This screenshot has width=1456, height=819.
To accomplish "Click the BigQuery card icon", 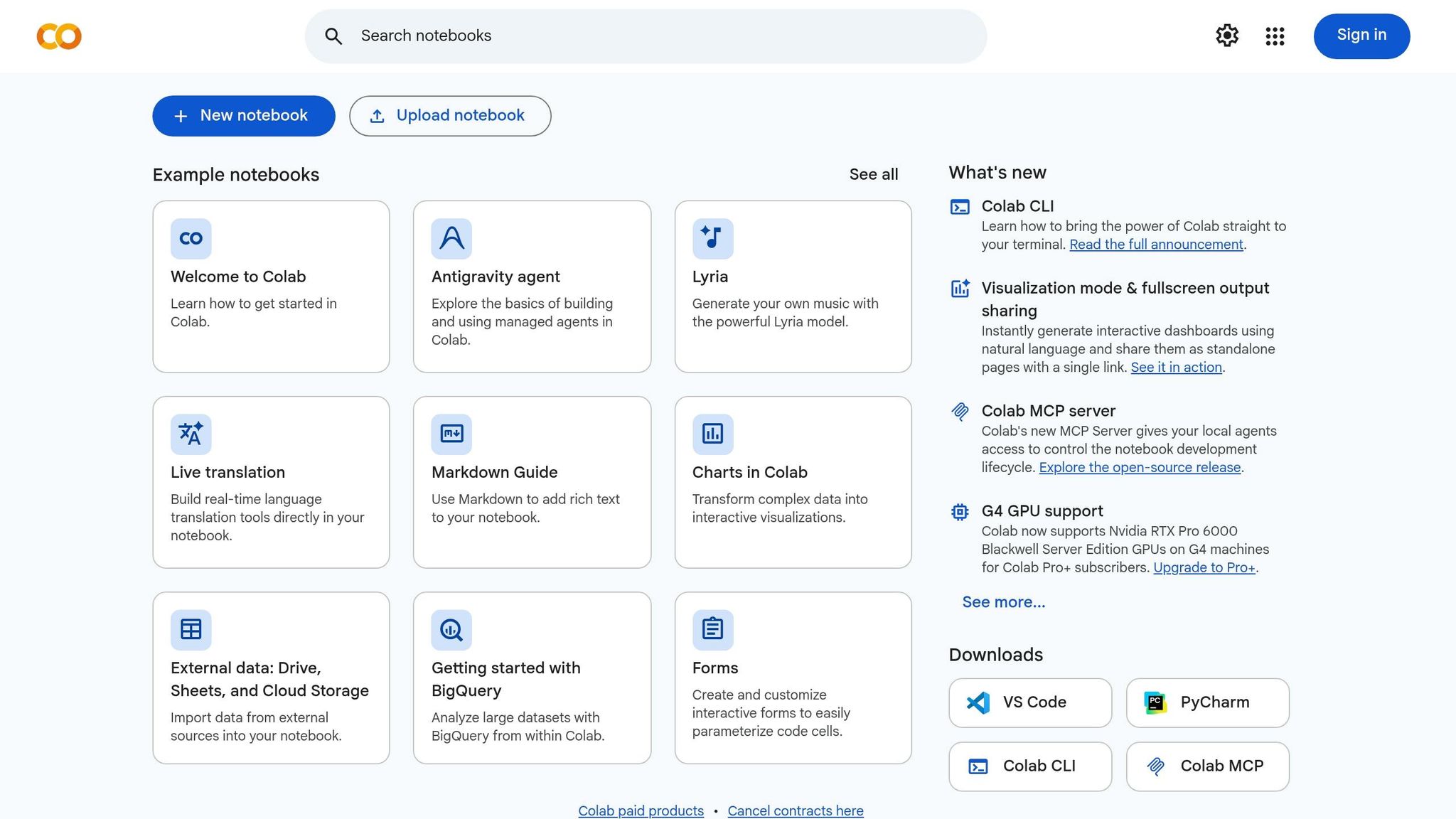I will (451, 629).
